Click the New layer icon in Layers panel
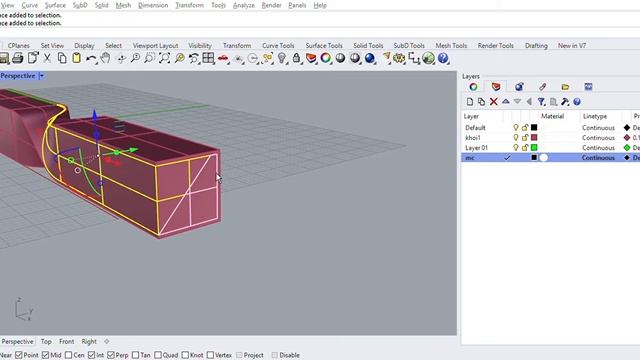The height and width of the screenshot is (360, 640). [x=470, y=102]
